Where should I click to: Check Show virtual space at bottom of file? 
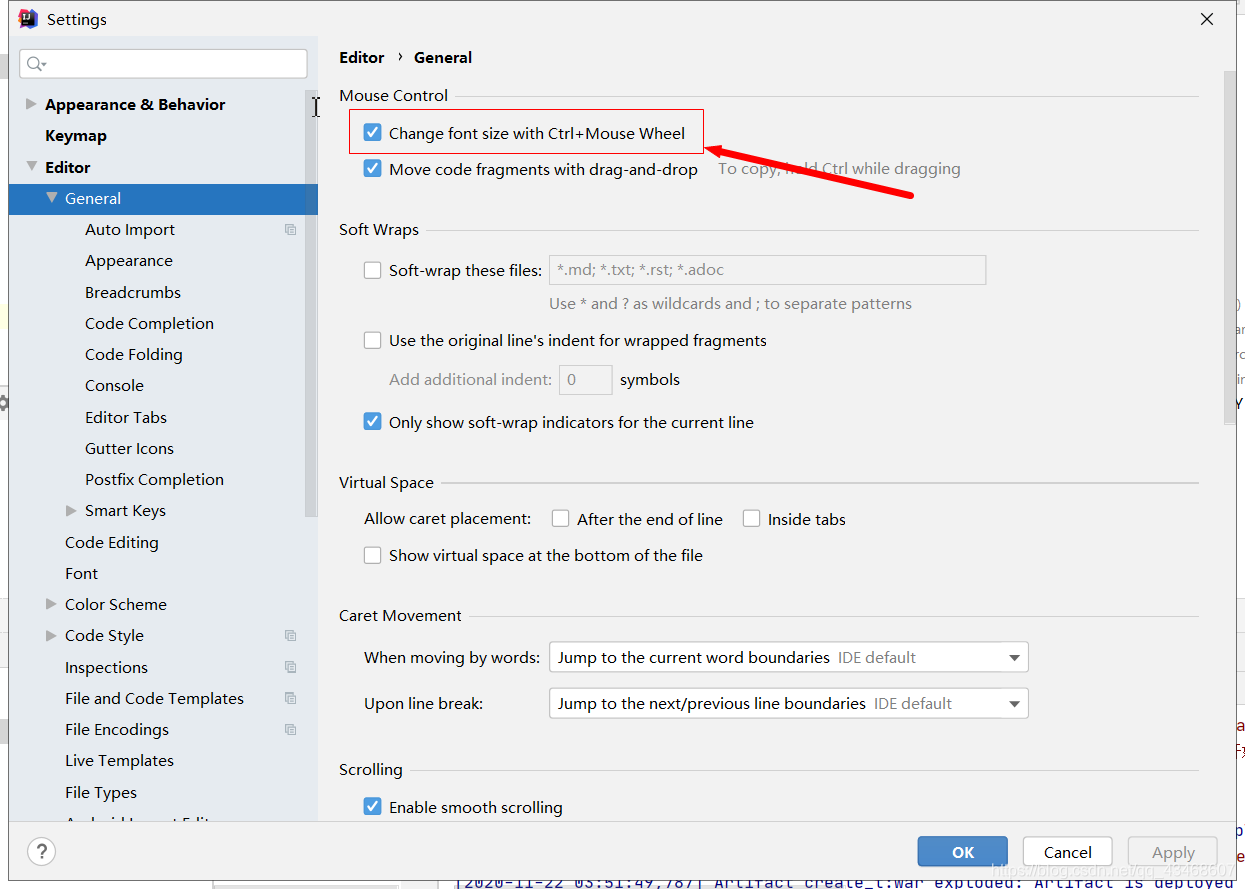tap(373, 555)
